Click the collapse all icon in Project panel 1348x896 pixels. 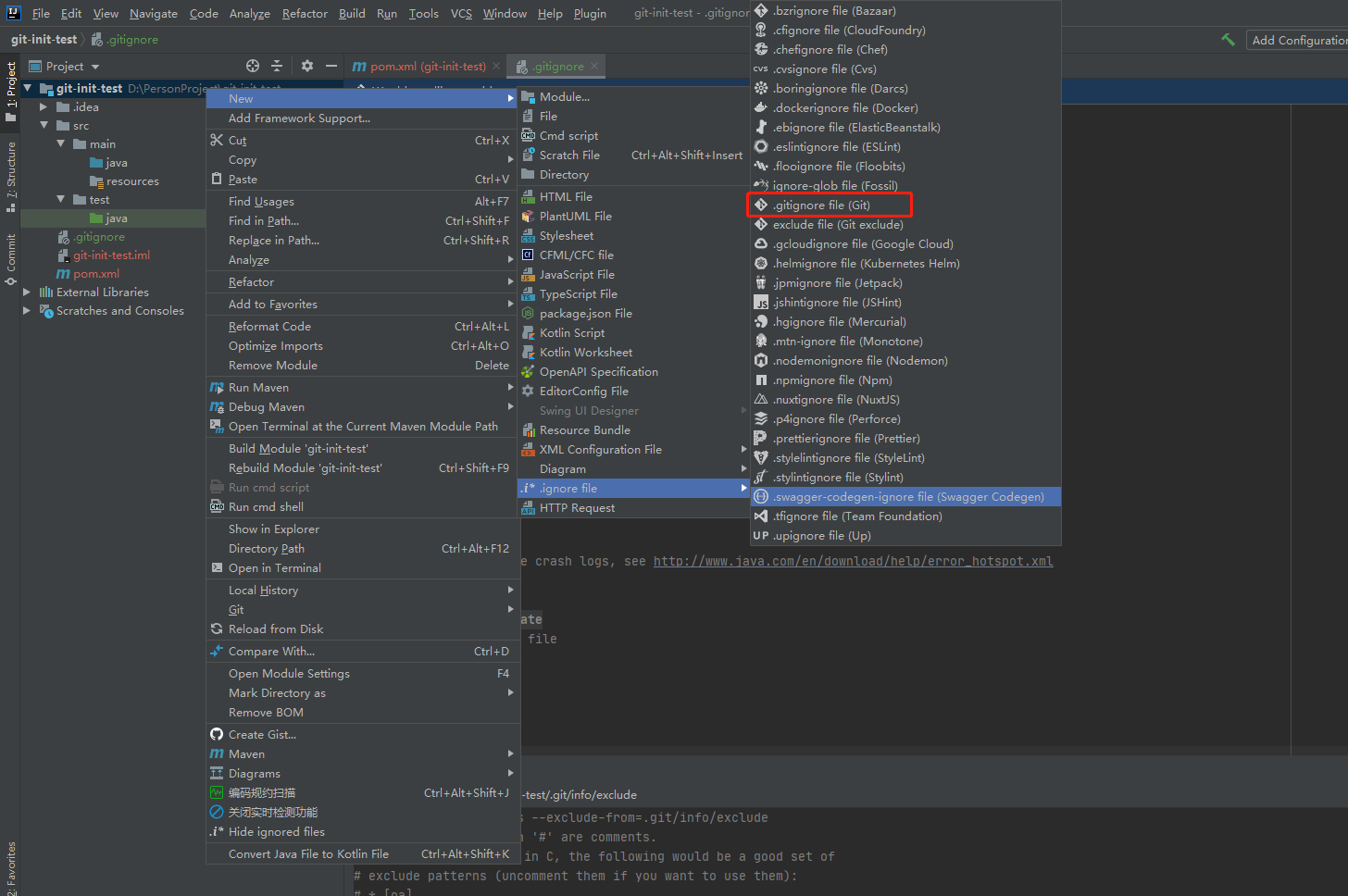(277, 66)
